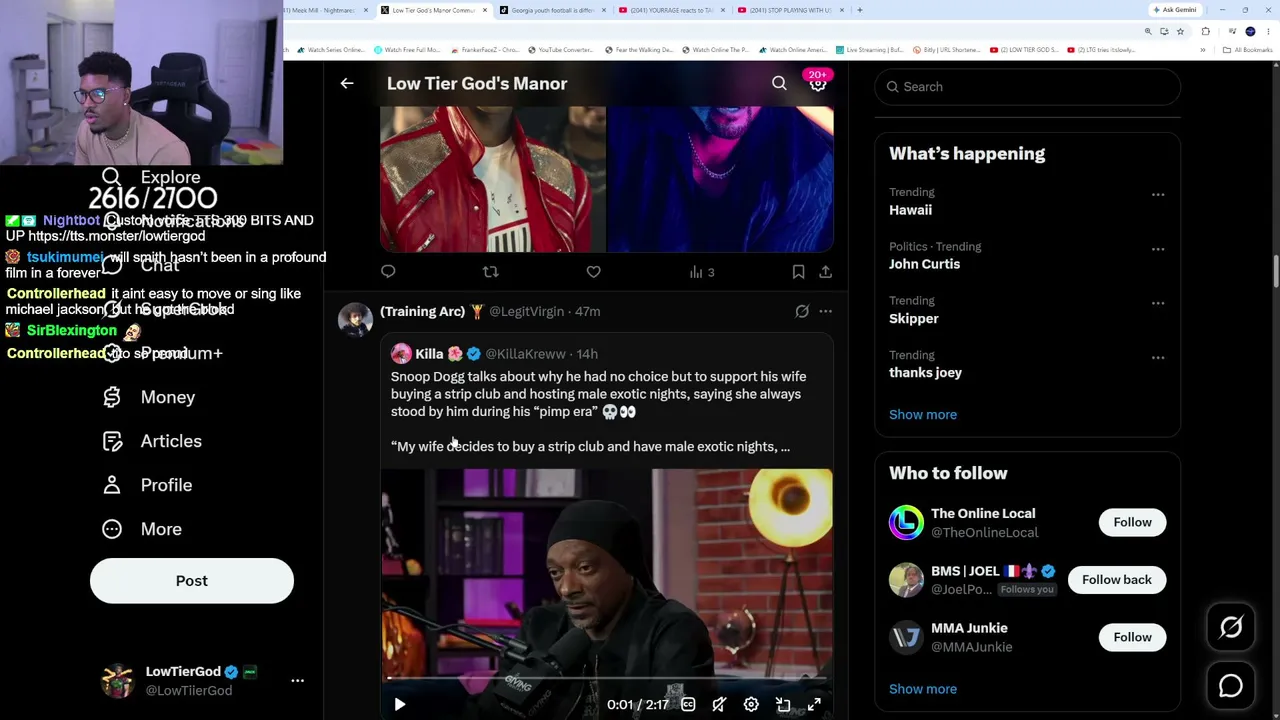1280x720 pixels.
Task: Open community notifications settings icon
Action: 818,84
